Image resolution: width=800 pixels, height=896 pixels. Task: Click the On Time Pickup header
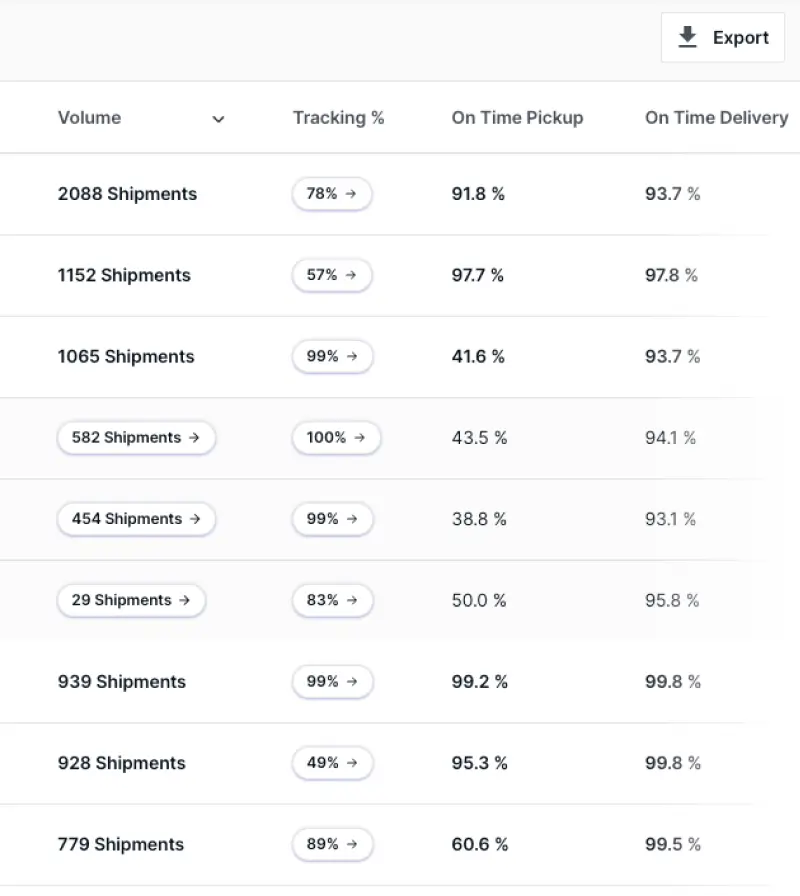517,118
